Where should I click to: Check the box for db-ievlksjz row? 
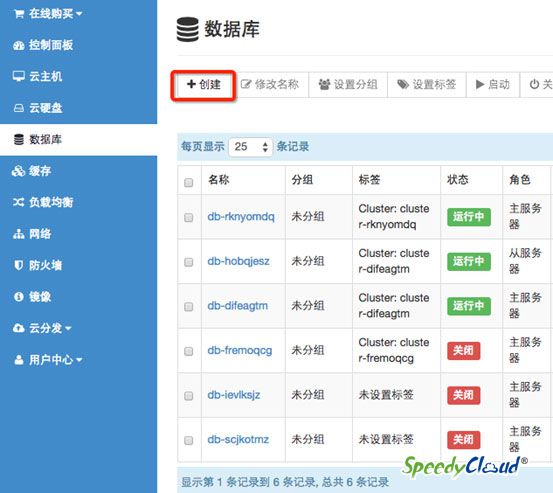tap(189, 396)
